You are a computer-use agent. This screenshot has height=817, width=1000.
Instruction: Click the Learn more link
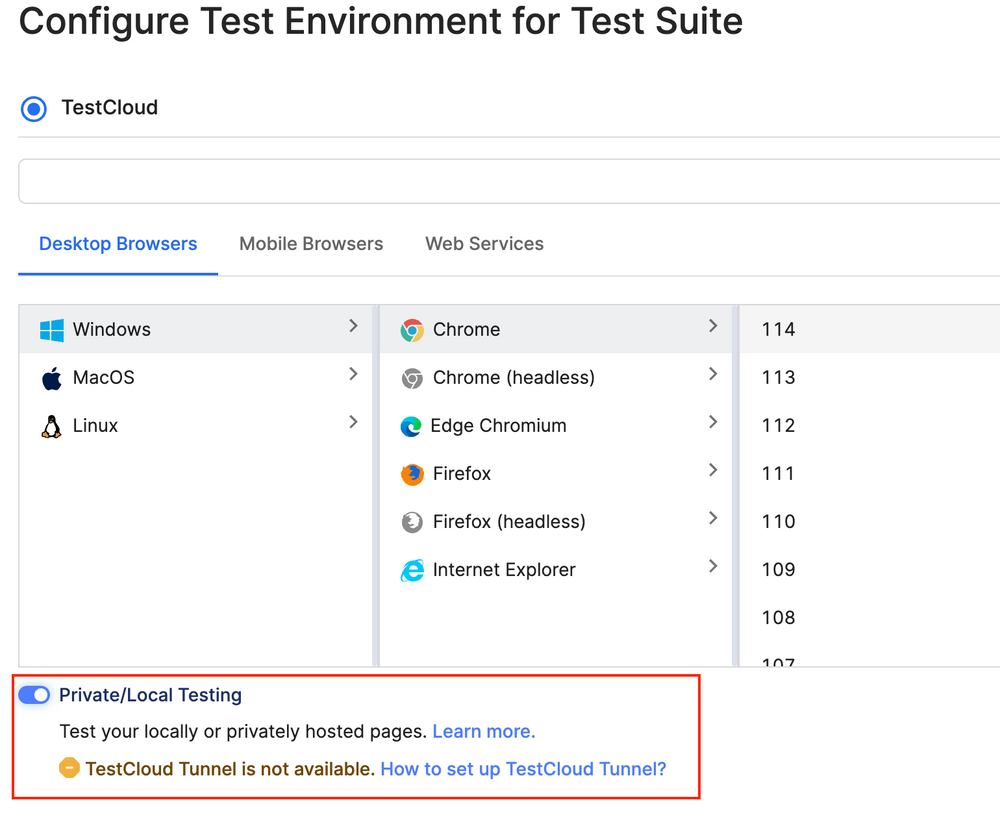point(483,731)
